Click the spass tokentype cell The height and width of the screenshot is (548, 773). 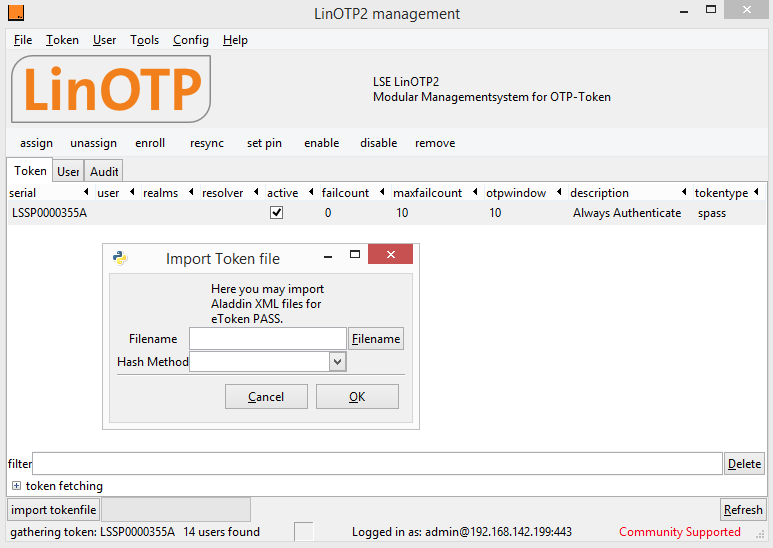711,213
